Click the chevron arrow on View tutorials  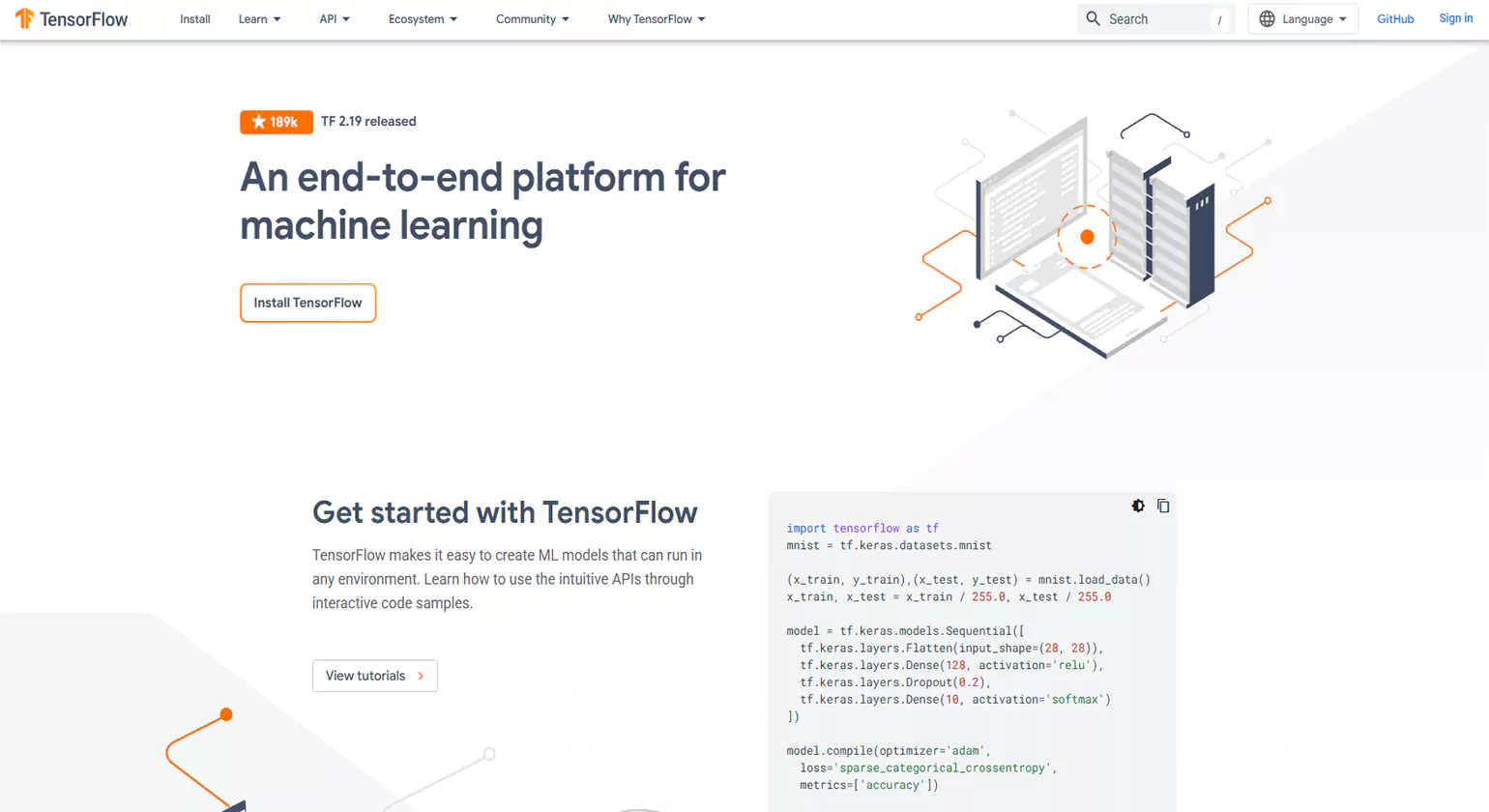(423, 676)
